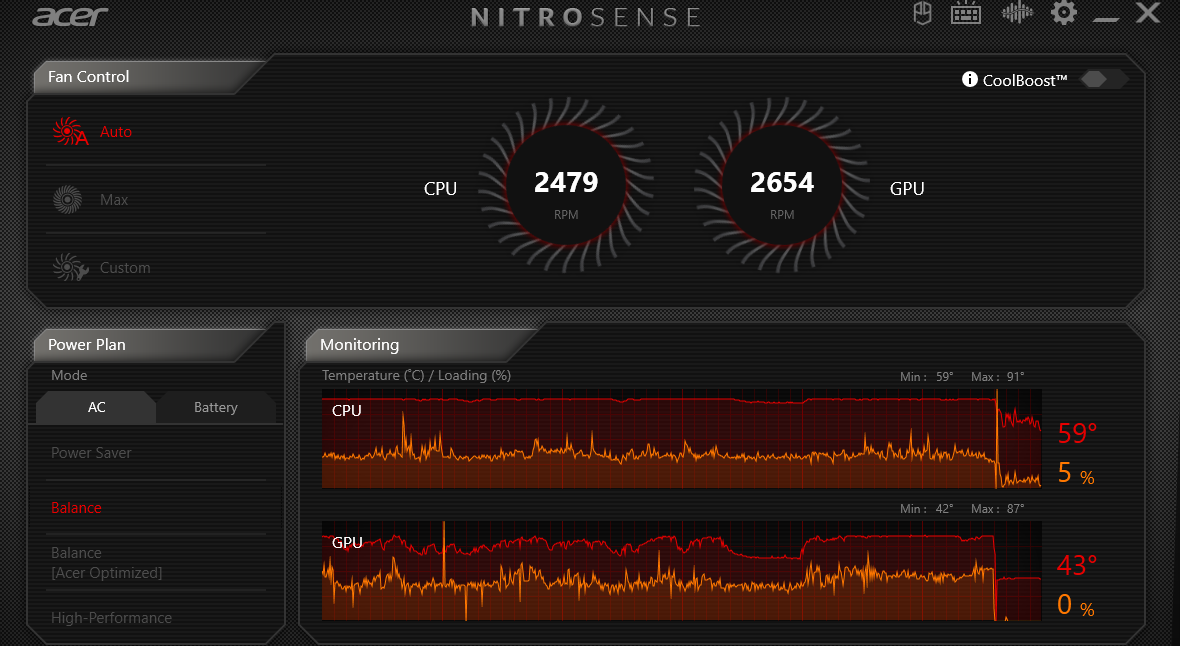Click the GPU Max: 87° reading
1180x646 pixels.
[x=997, y=509]
